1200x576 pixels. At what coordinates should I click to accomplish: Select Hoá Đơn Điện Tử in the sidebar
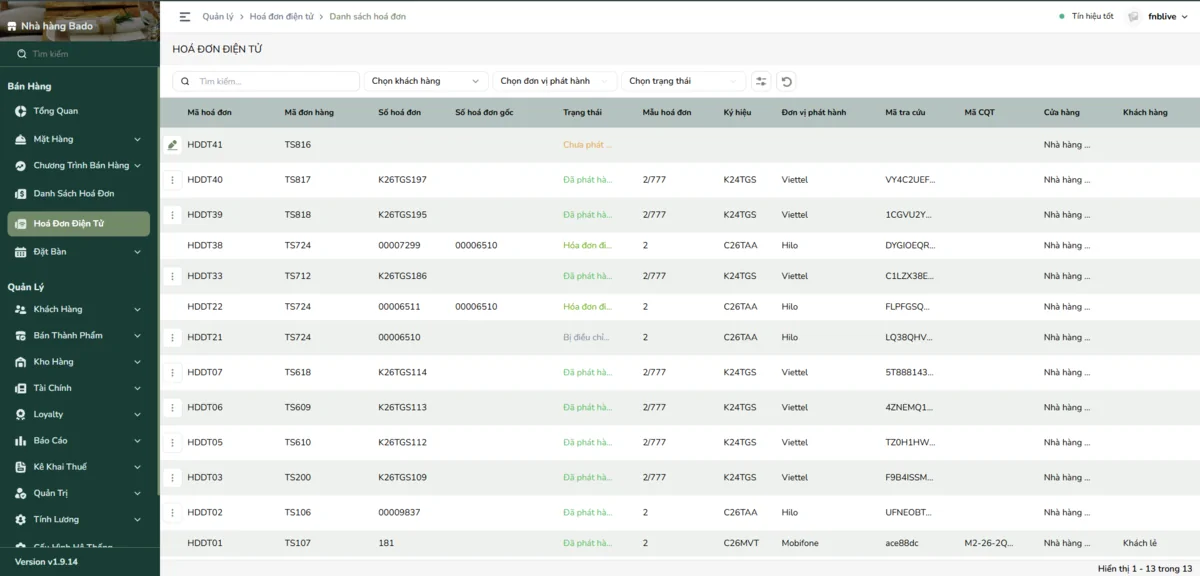point(79,224)
